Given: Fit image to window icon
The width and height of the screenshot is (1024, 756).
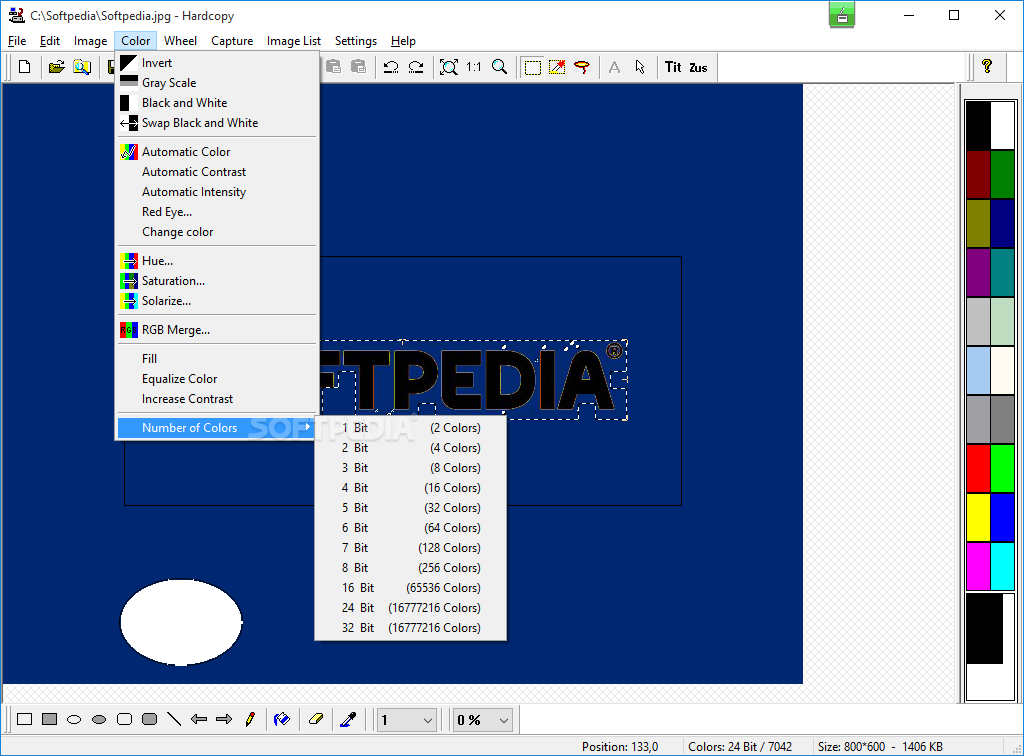Looking at the screenshot, I should pos(449,67).
